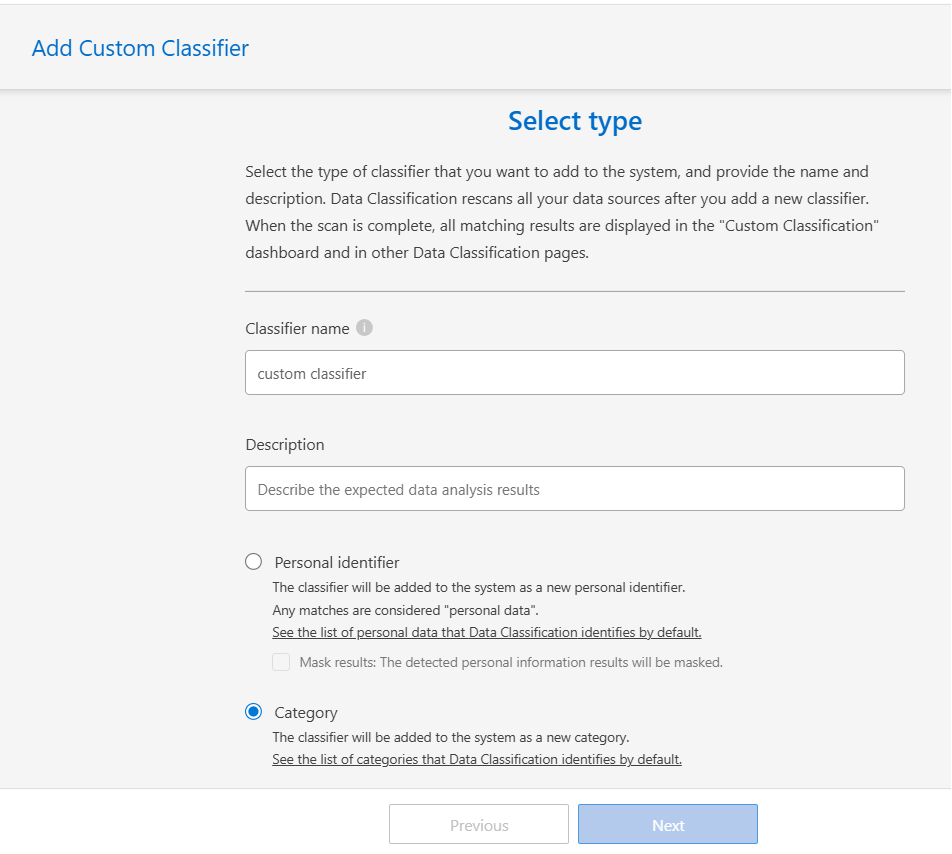The width and height of the screenshot is (952, 854).
Task: Click the Mask results label text
Action: (x=510, y=662)
